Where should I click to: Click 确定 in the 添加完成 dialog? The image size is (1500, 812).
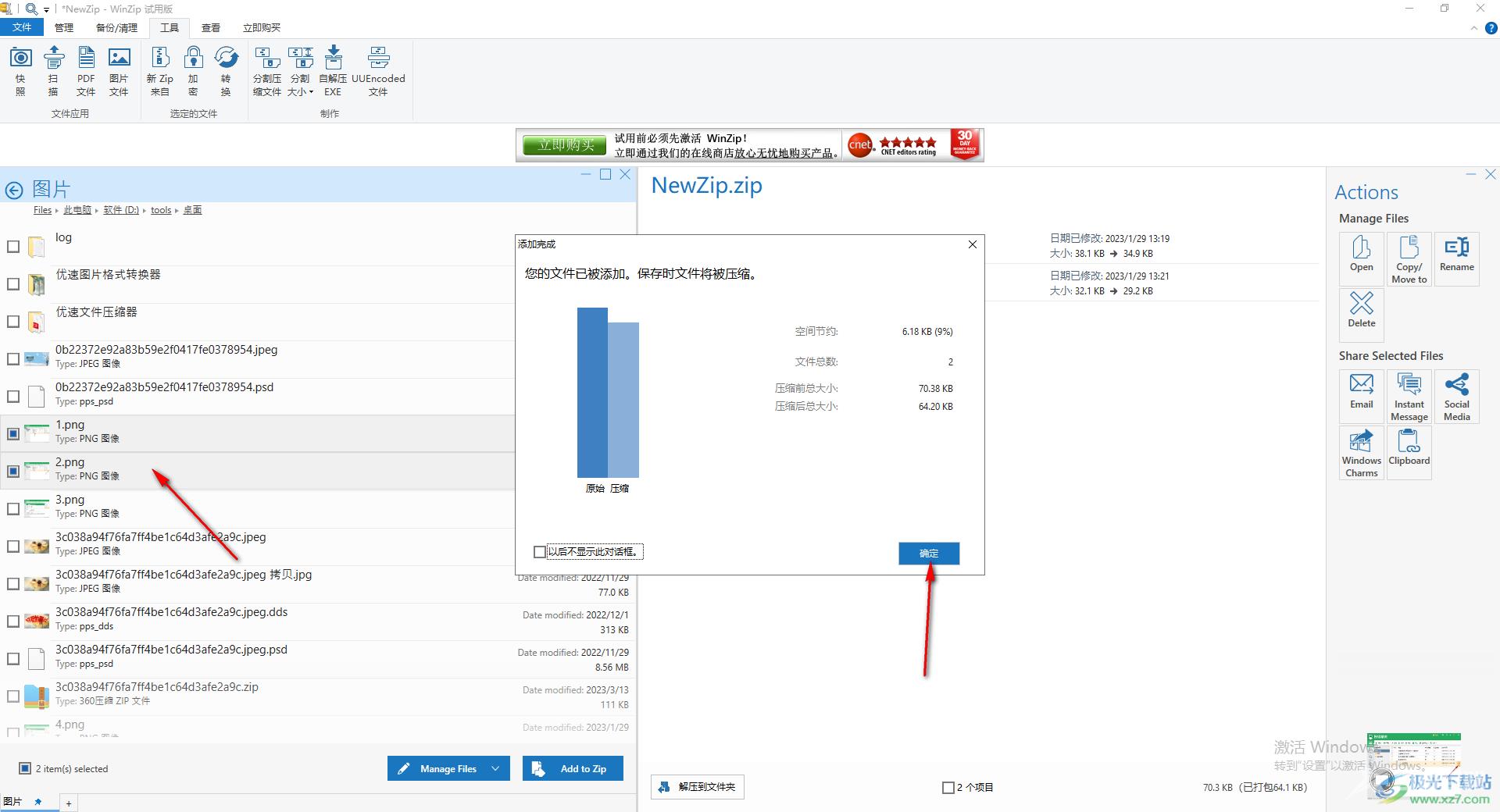pyautogui.click(x=929, y=553)
